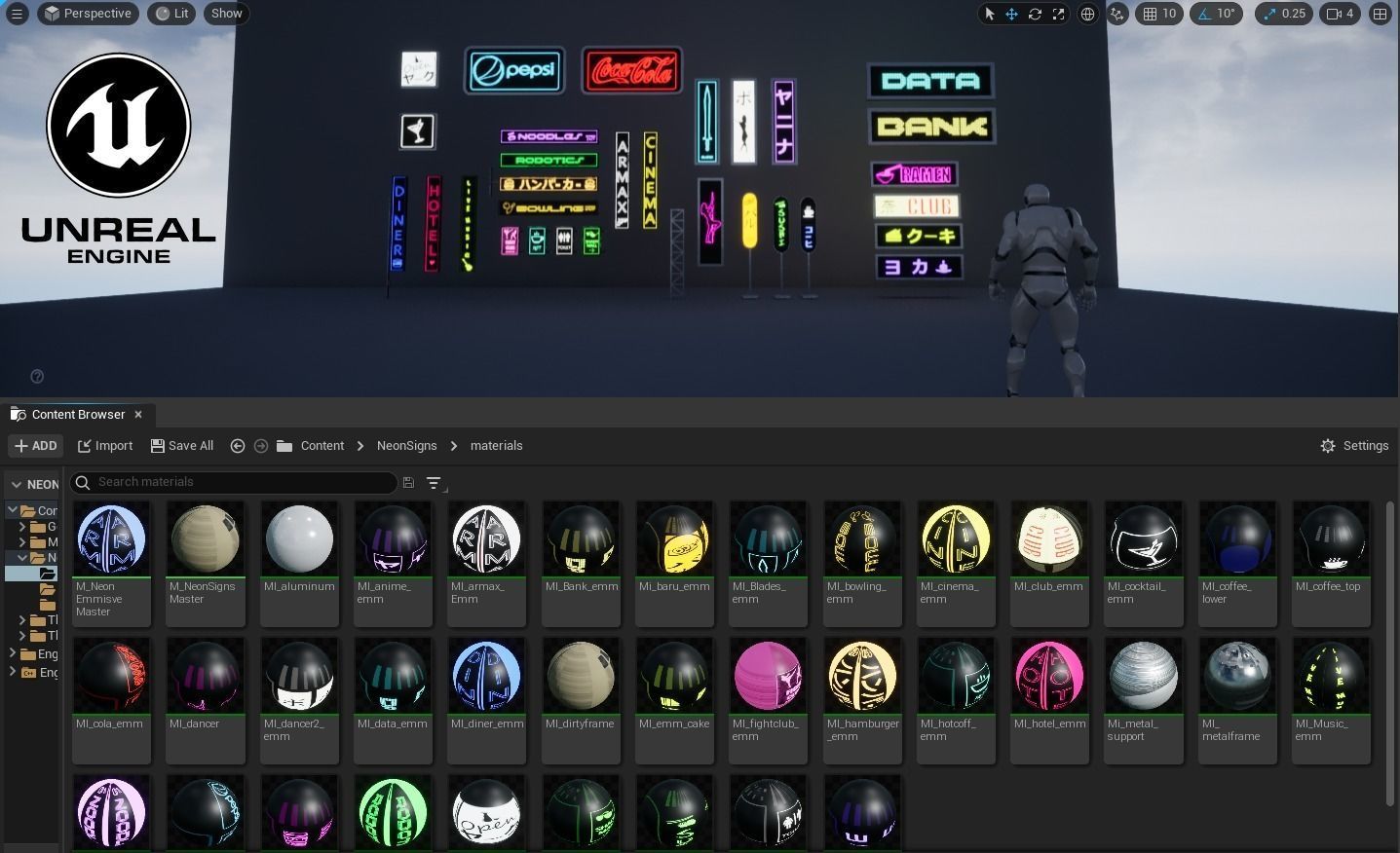
Task: Activate the Scale gizmo tool
Action: tap(1058, 14)
